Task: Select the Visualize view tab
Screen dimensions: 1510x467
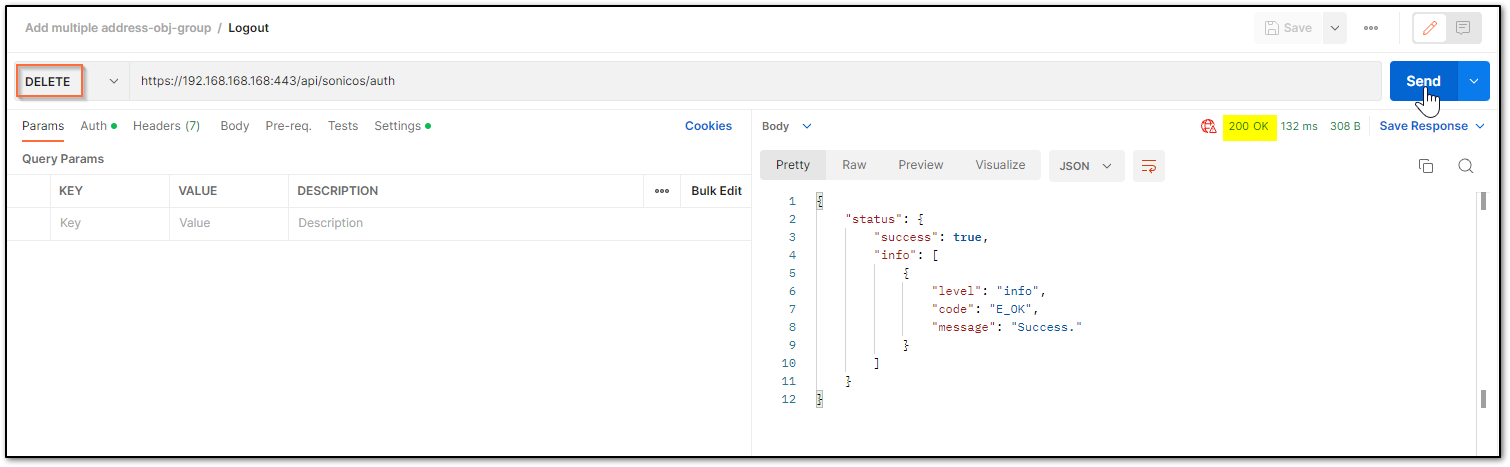Action: (1000, 165)
